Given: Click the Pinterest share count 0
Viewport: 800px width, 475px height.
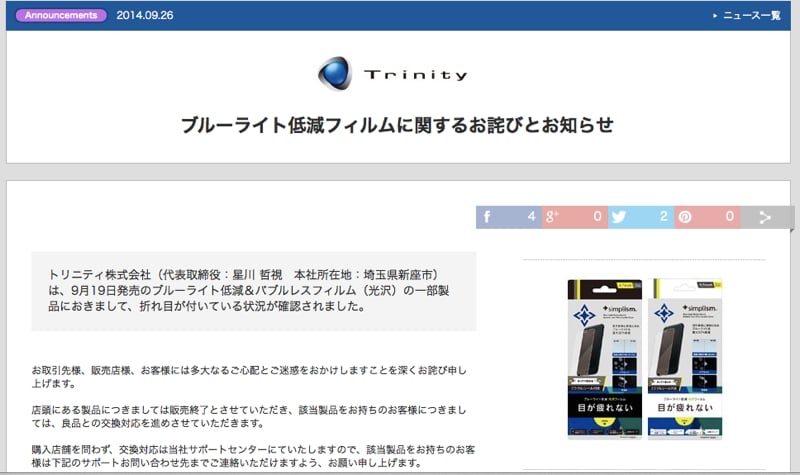Looking at the screenshot, I should 729,216.
